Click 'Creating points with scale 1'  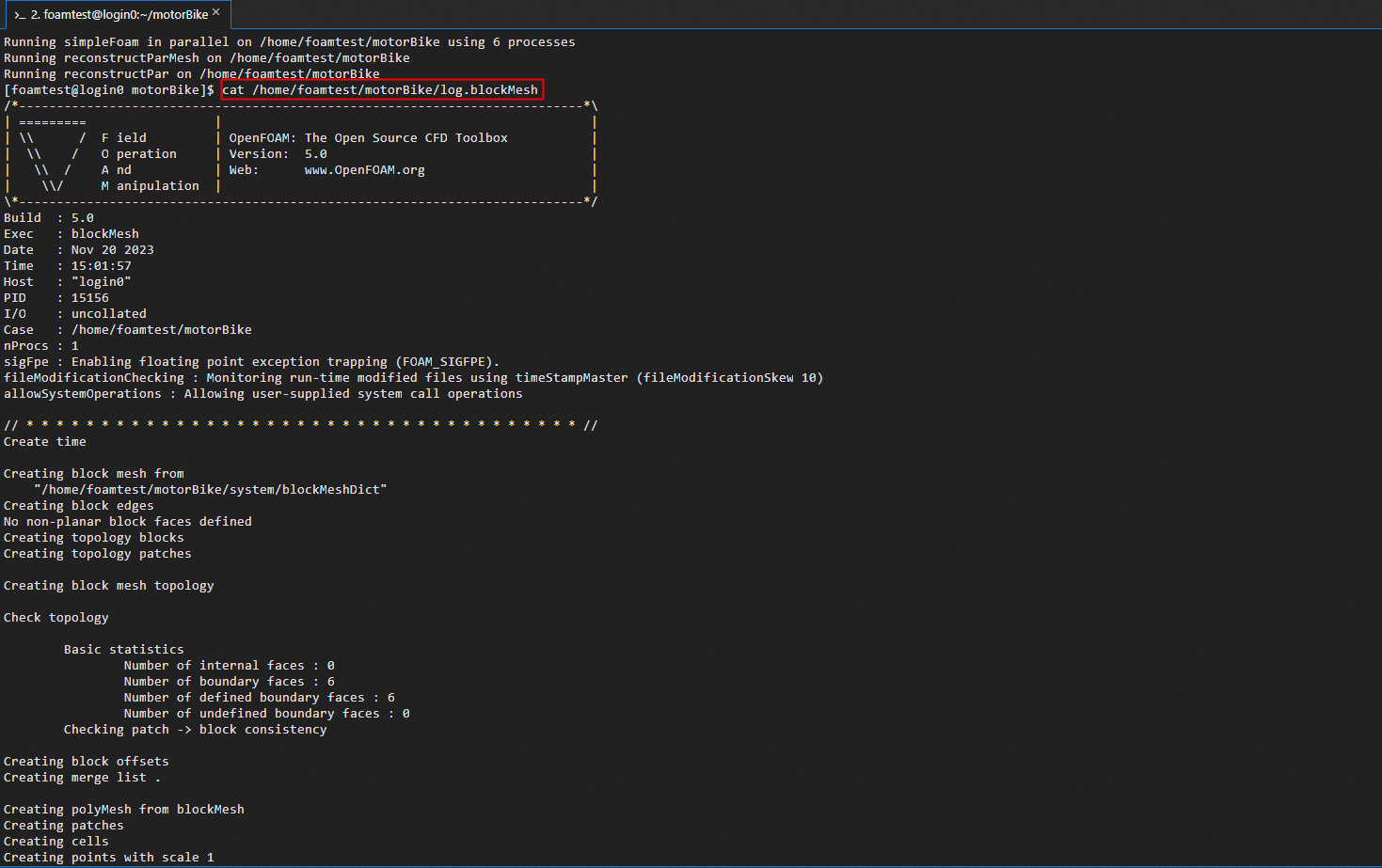[109, 858]
